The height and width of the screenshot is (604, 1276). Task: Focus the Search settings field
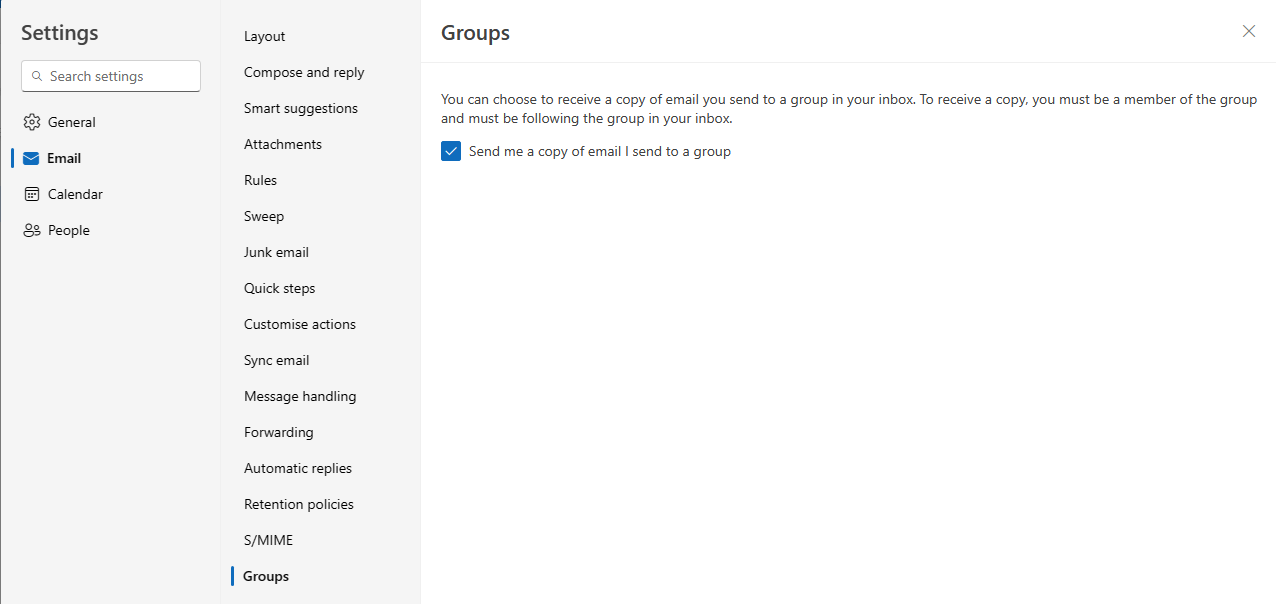(x=111, y=76)
